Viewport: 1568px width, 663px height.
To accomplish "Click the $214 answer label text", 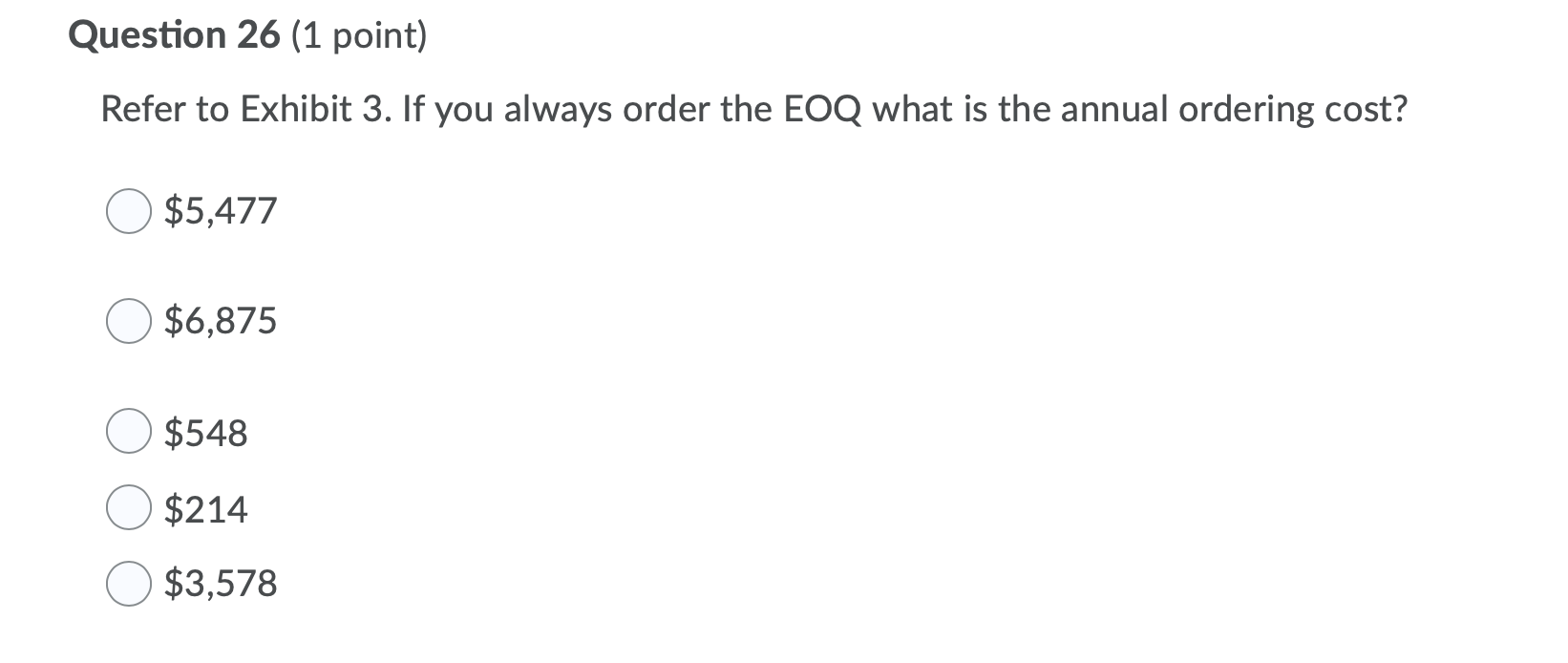I will (x=206, y=509).
